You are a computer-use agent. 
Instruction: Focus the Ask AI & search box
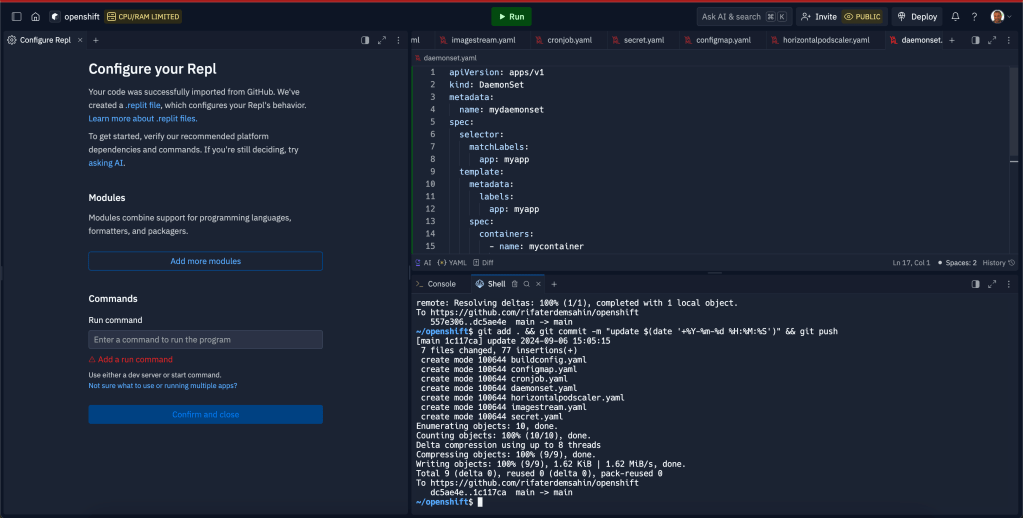click(744, 17)
